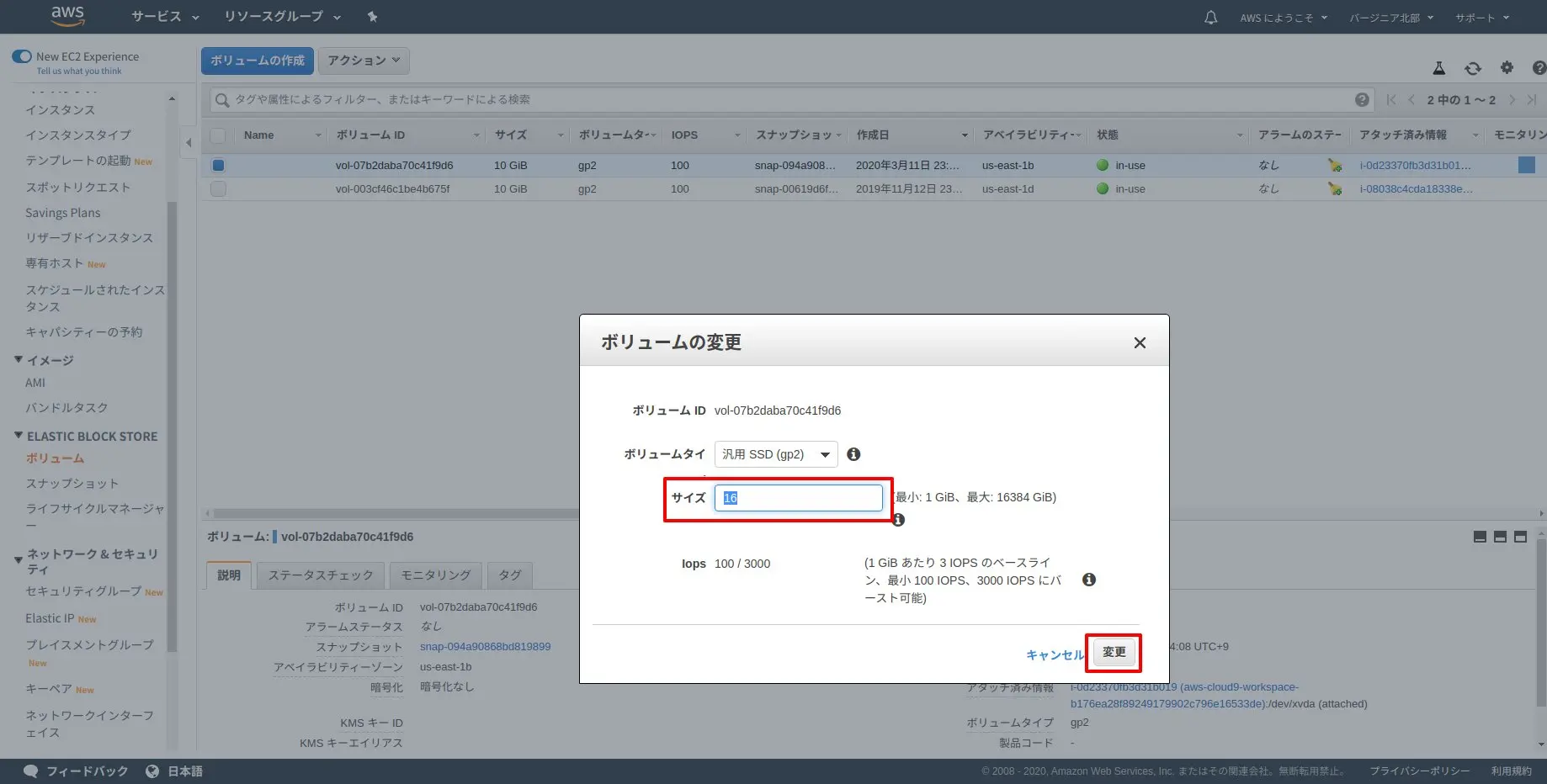Collapse ネットワーク & セキュリティ section
This screenshot has width=1547, height=784.
(19, 560)
